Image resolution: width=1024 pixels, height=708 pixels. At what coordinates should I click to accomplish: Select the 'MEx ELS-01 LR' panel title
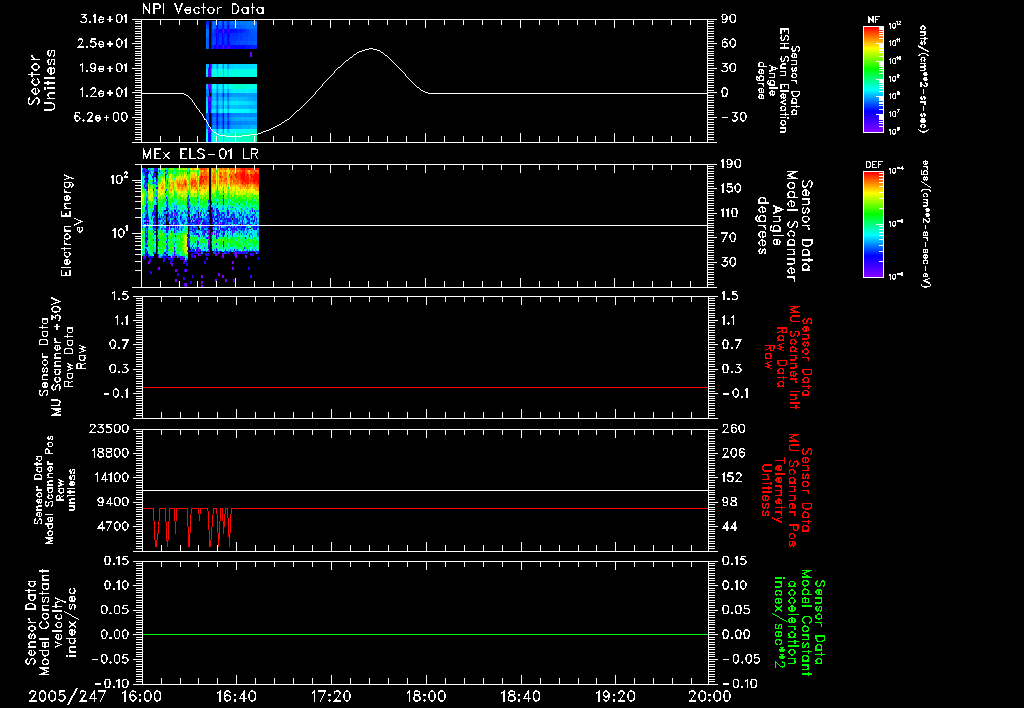click(x=200, y=154)
